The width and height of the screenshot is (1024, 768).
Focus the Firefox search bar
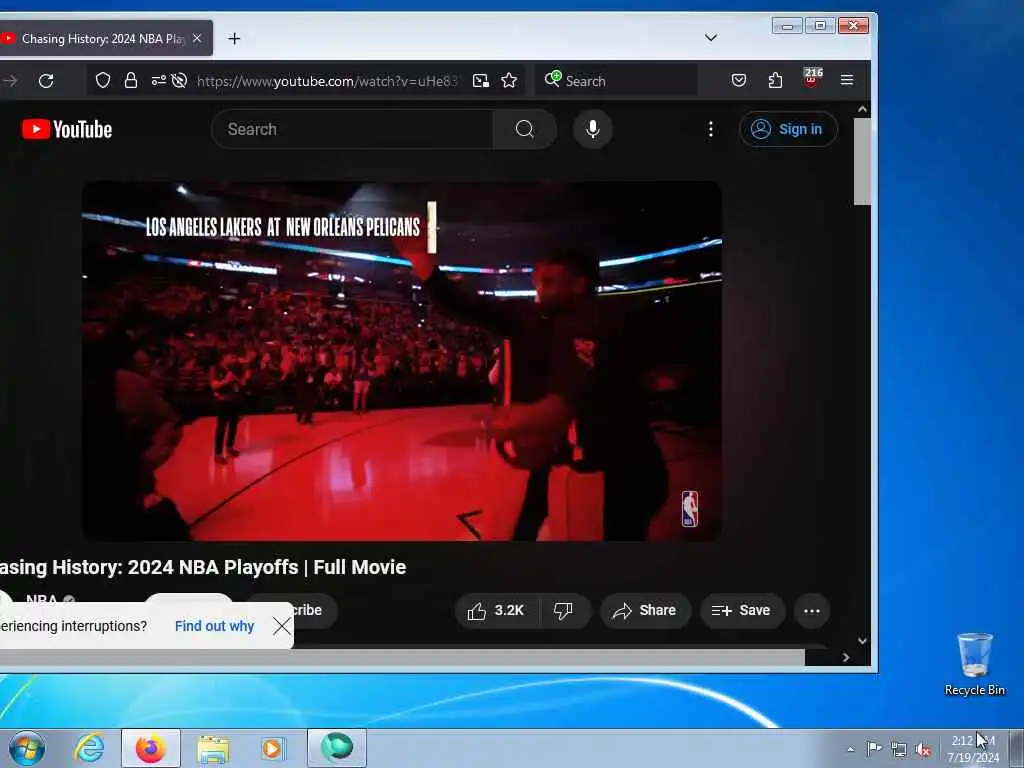pos(616,80)
